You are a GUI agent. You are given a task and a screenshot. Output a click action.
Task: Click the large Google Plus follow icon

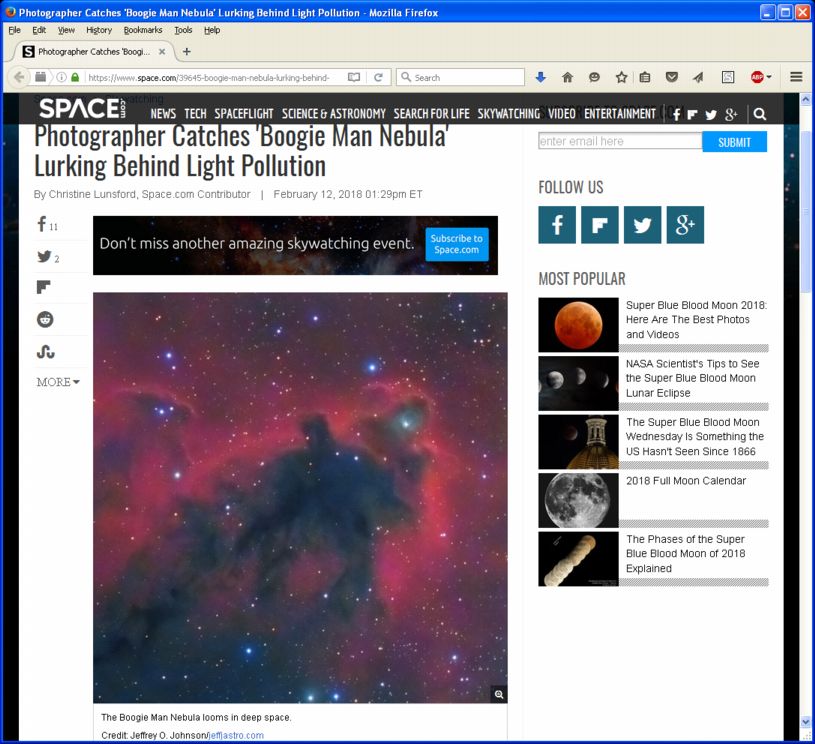point(685,225)
